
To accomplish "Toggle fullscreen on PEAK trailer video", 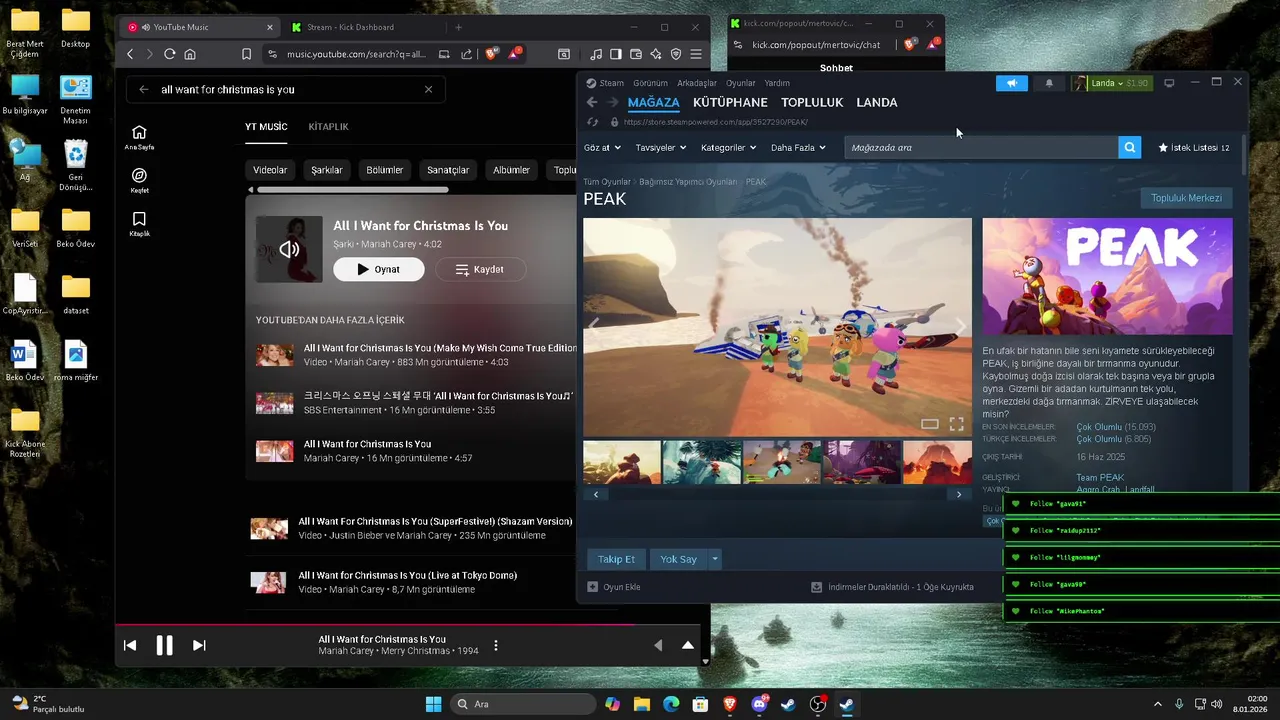I will [956, 424].
